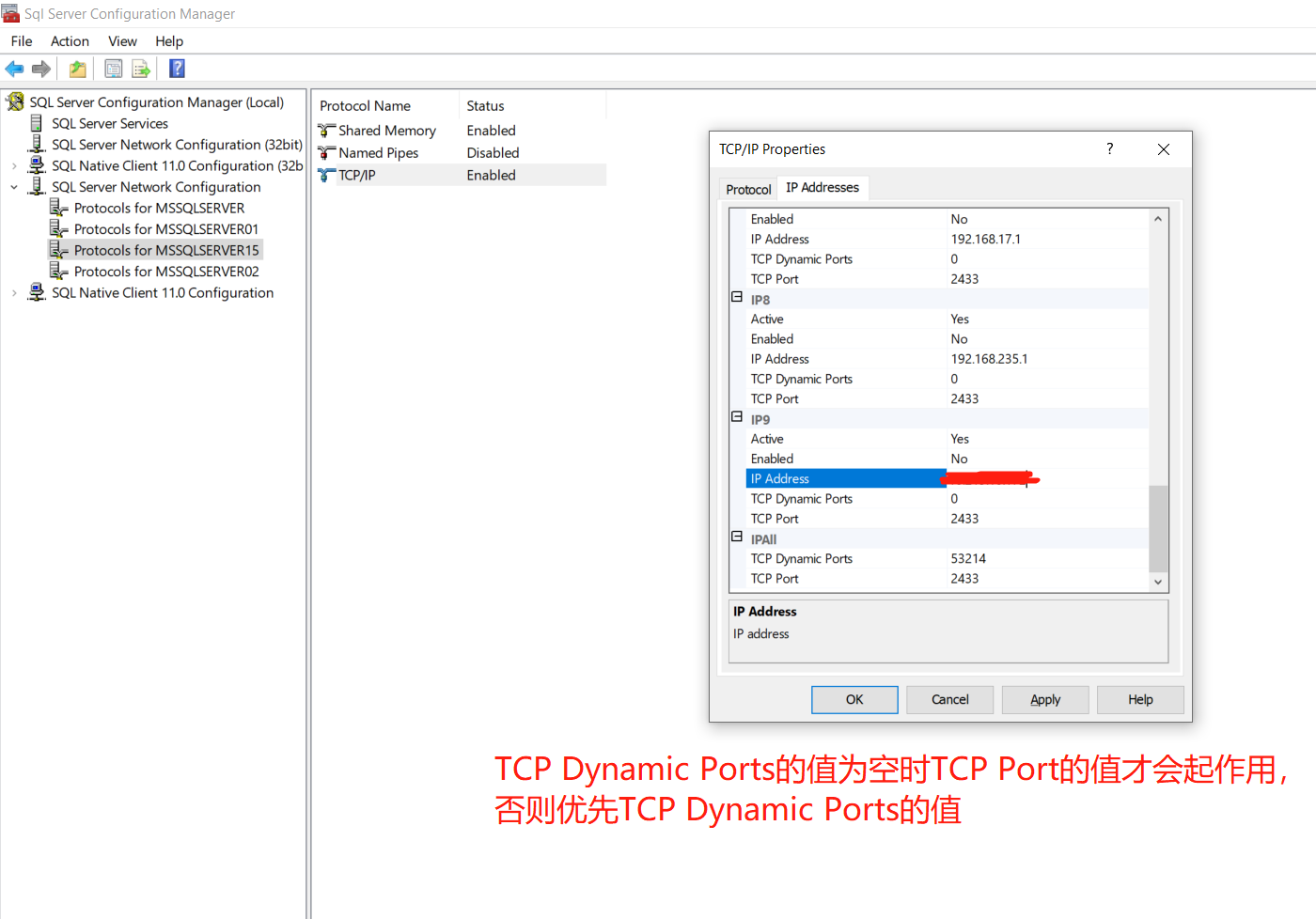
Task: Click IPAll TCP Dynamic Ports value 53214
Action: (x=968, y=558)
